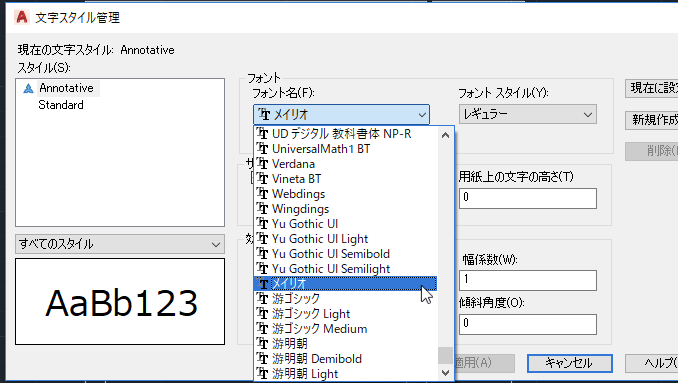678x383 pixels.
Task: Click TrueType icon beside 游明朝 Demibold
Action: click(262, 359)
